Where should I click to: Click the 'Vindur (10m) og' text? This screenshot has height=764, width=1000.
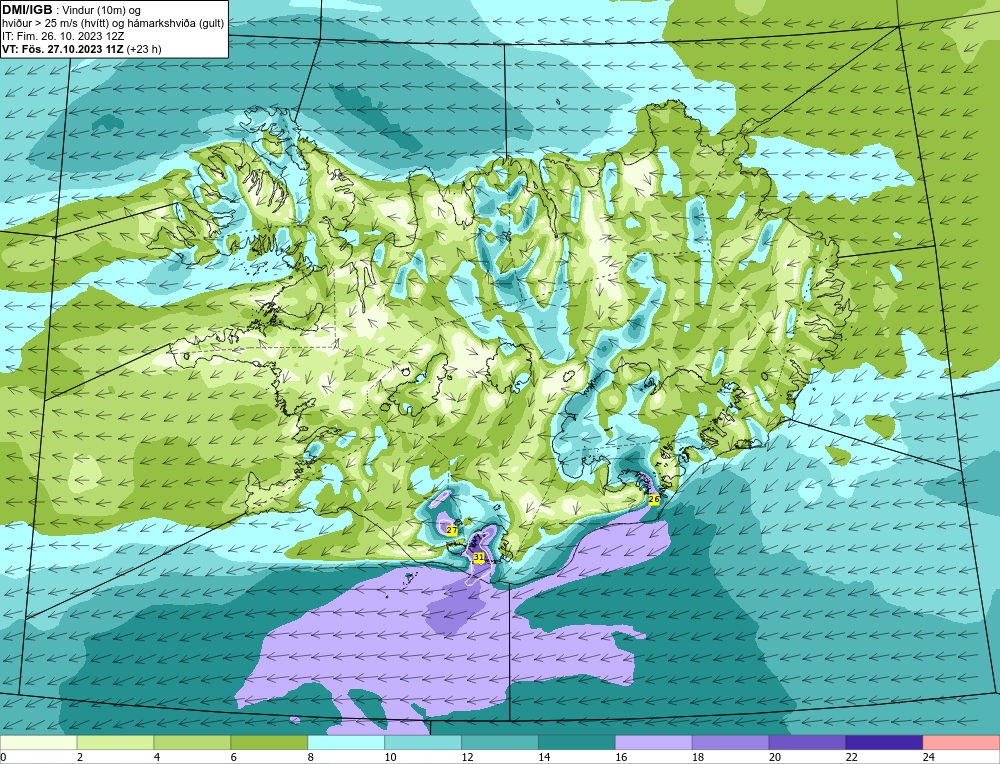click(103, 10)
